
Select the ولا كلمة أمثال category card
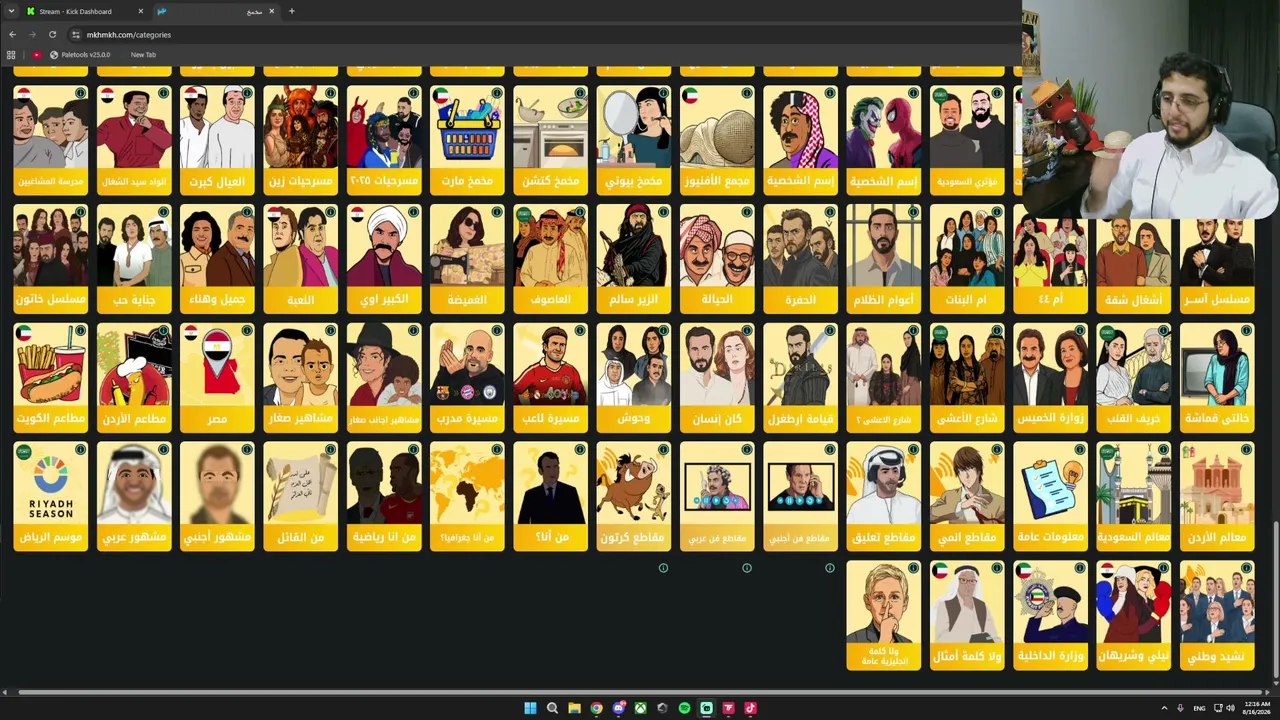(967, 614)
